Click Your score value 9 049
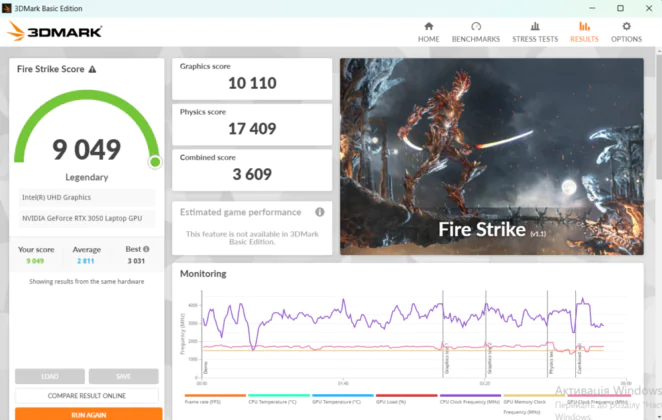This screenshot has height=420, width=662. [x=35, y=261]
